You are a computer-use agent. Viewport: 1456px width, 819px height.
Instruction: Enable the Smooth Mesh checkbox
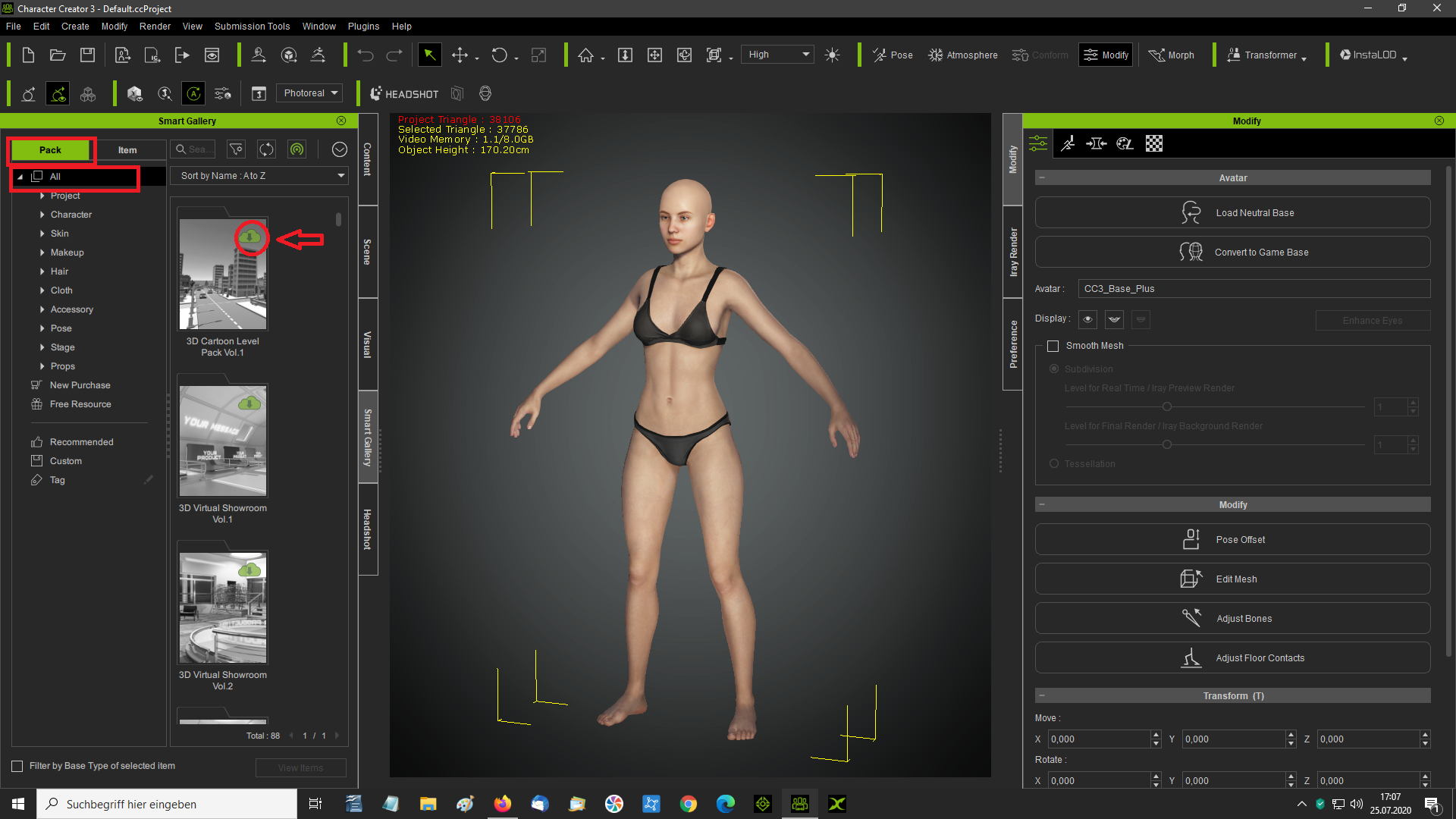1053,346
